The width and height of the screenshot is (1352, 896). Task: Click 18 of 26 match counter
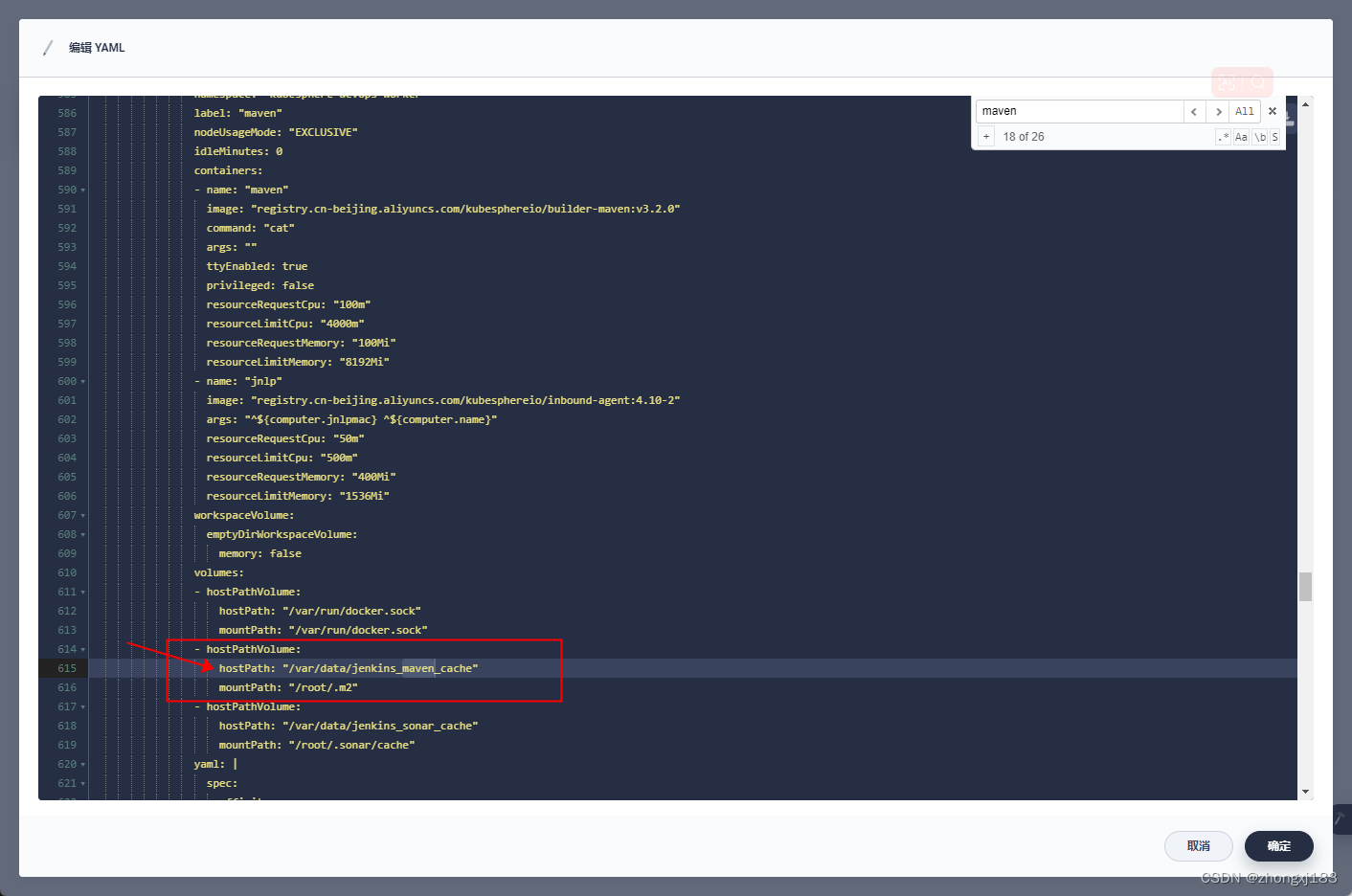[x=1024, y=137]
